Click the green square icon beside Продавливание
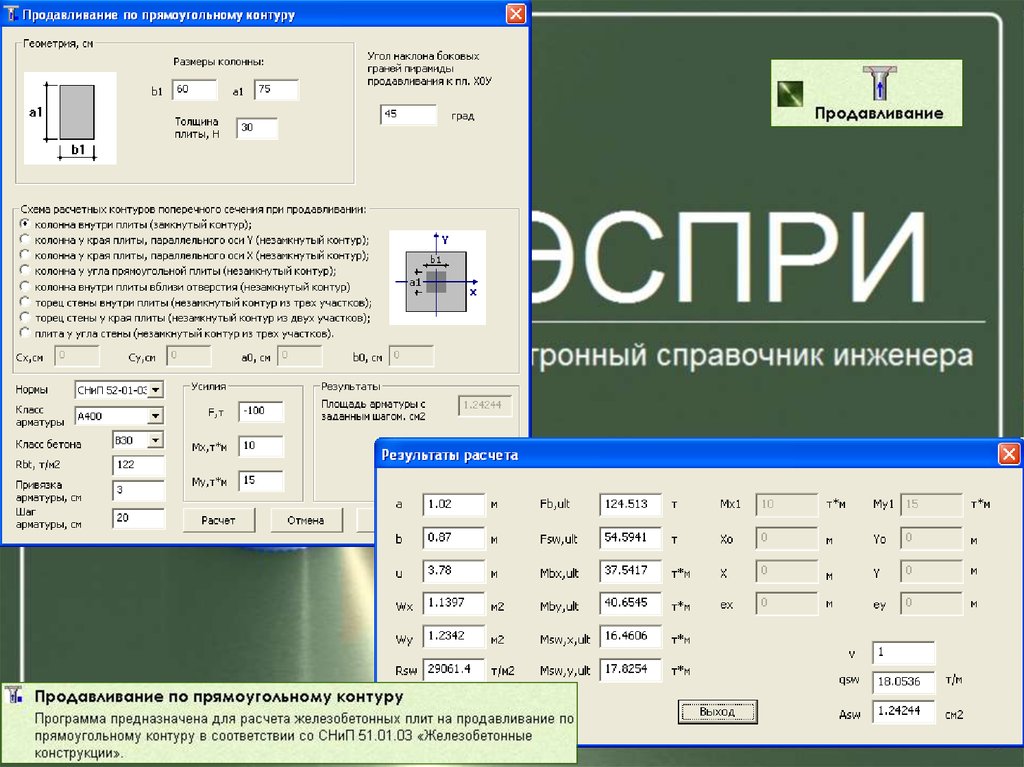This screenshot has width=1024, height=767. tap(792, 91)
